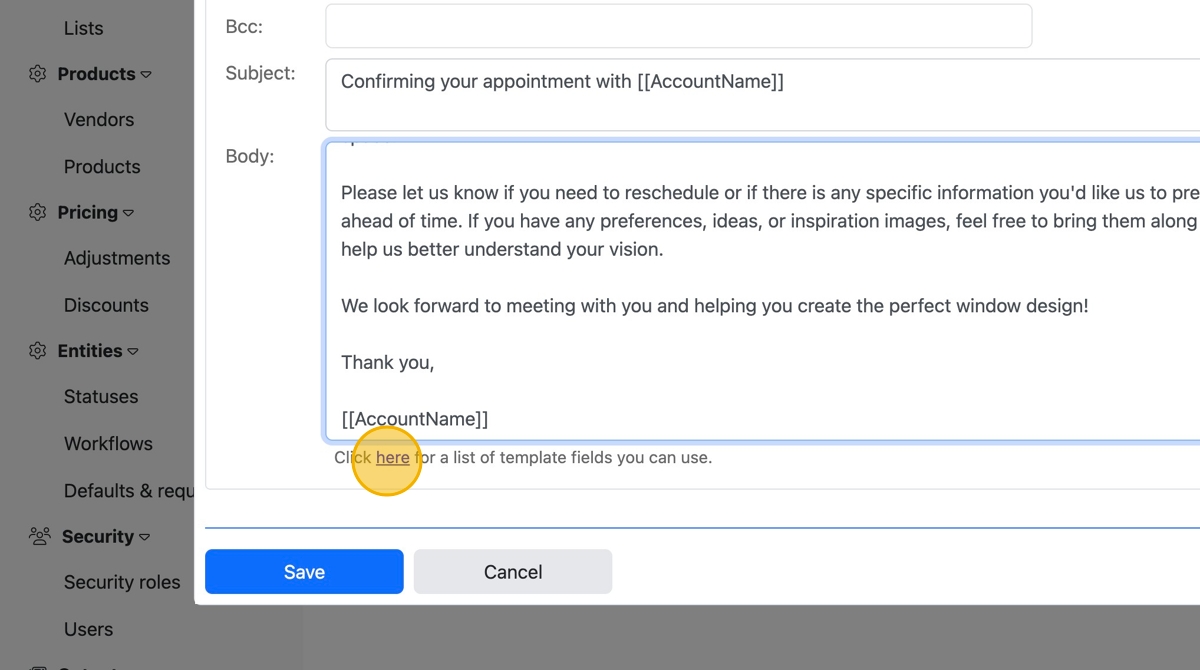Collapse the Pricing section arrow
The height and width of the screenshot is (670, 1200).
tap(128, 213)
